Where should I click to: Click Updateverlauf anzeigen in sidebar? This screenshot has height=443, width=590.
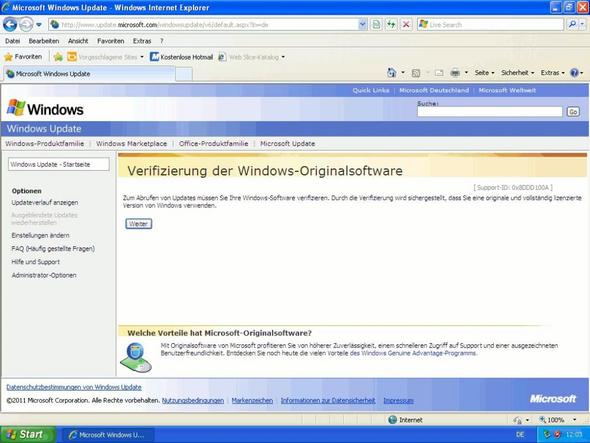pos(45,202)
